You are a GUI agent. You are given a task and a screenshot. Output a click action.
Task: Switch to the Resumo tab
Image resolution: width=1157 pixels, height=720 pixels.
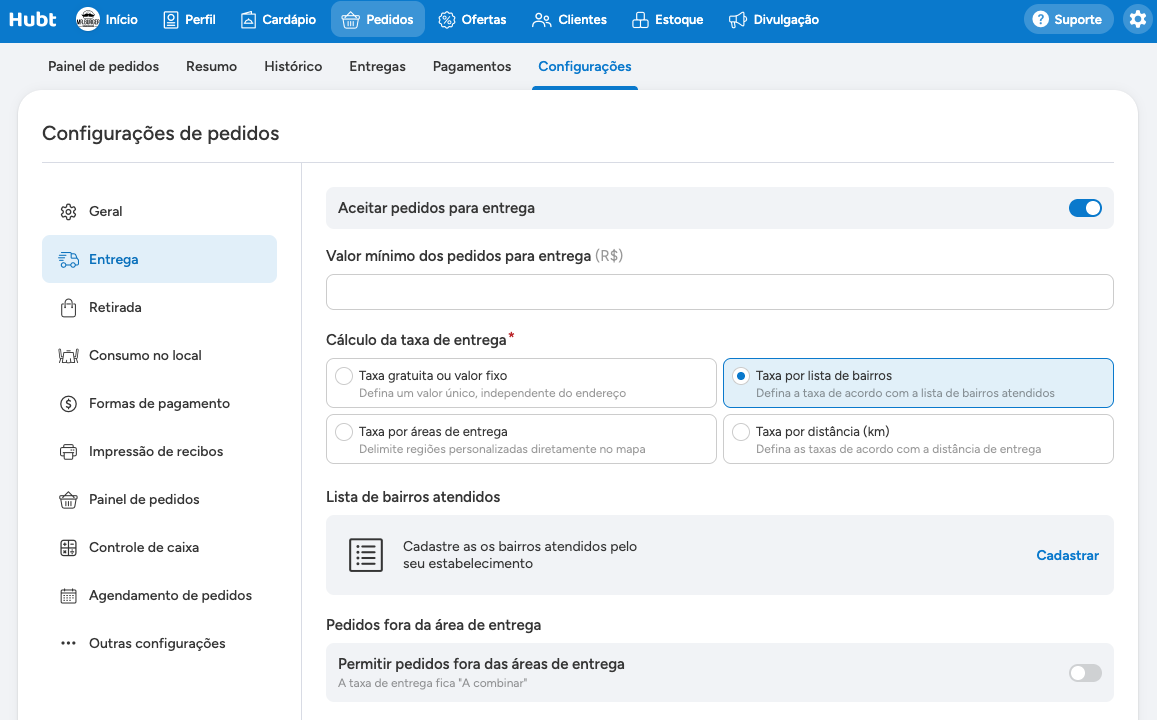click(x=211, y=66)
